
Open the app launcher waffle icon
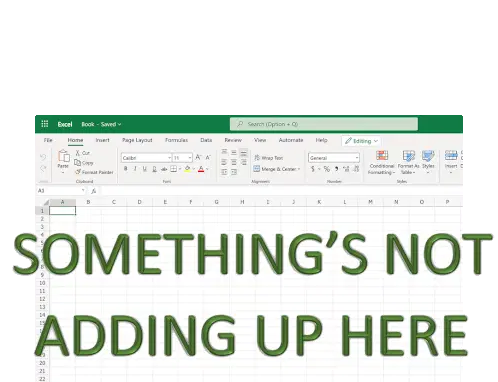45,124
